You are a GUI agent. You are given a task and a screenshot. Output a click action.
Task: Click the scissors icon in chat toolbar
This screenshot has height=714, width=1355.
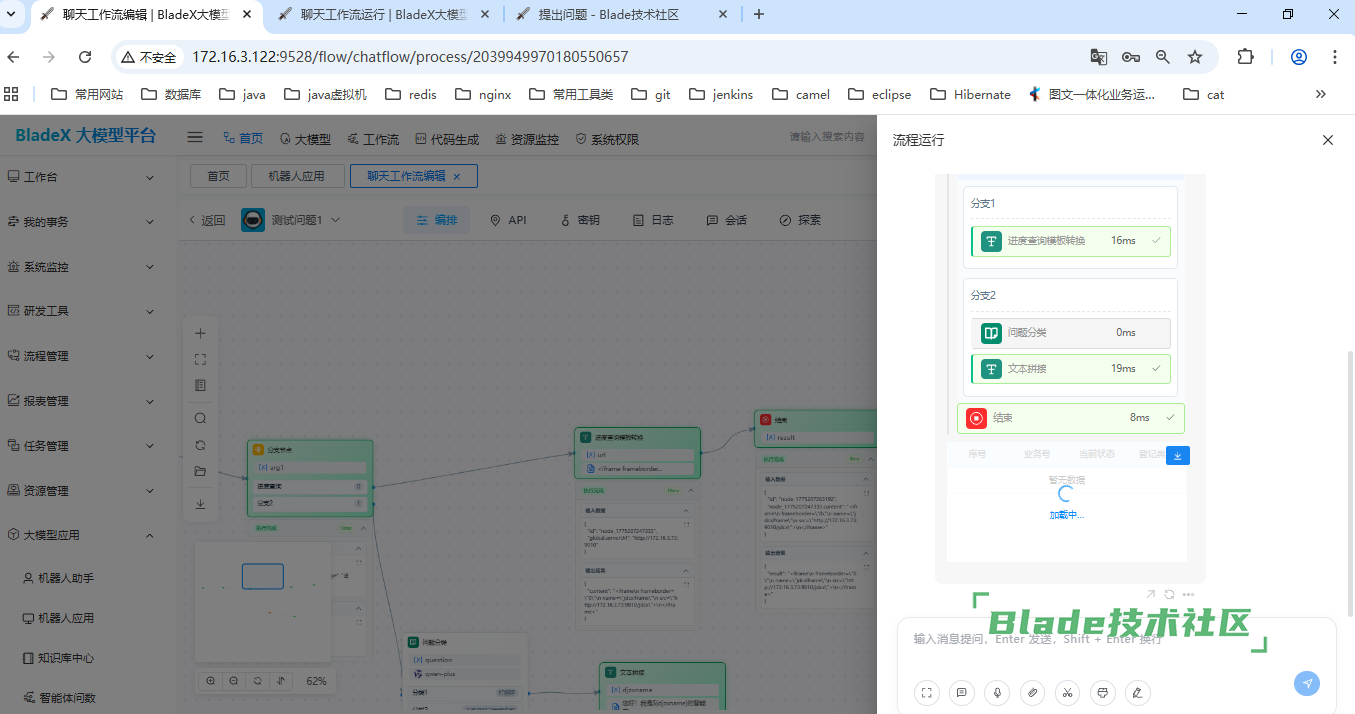point(1068,692)
